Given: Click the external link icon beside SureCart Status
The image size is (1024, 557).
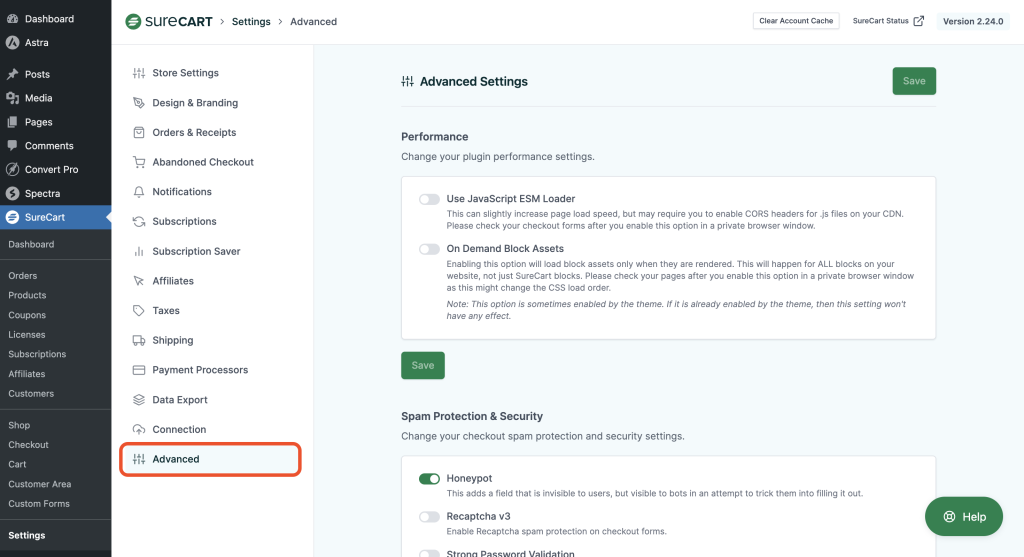Looking at the screenshot, I should tap(918, 21).
